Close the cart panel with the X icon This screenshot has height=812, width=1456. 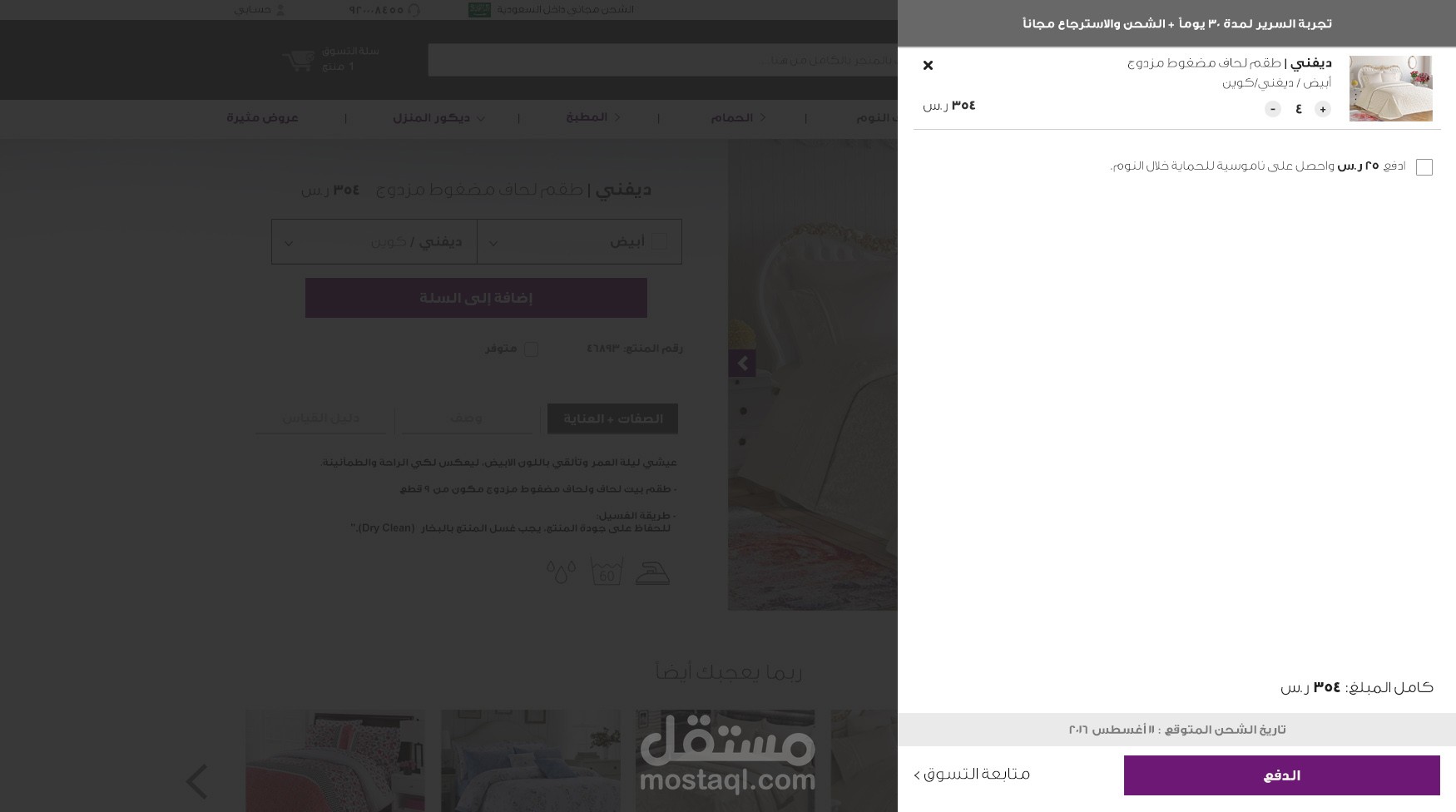click(928, 65)
